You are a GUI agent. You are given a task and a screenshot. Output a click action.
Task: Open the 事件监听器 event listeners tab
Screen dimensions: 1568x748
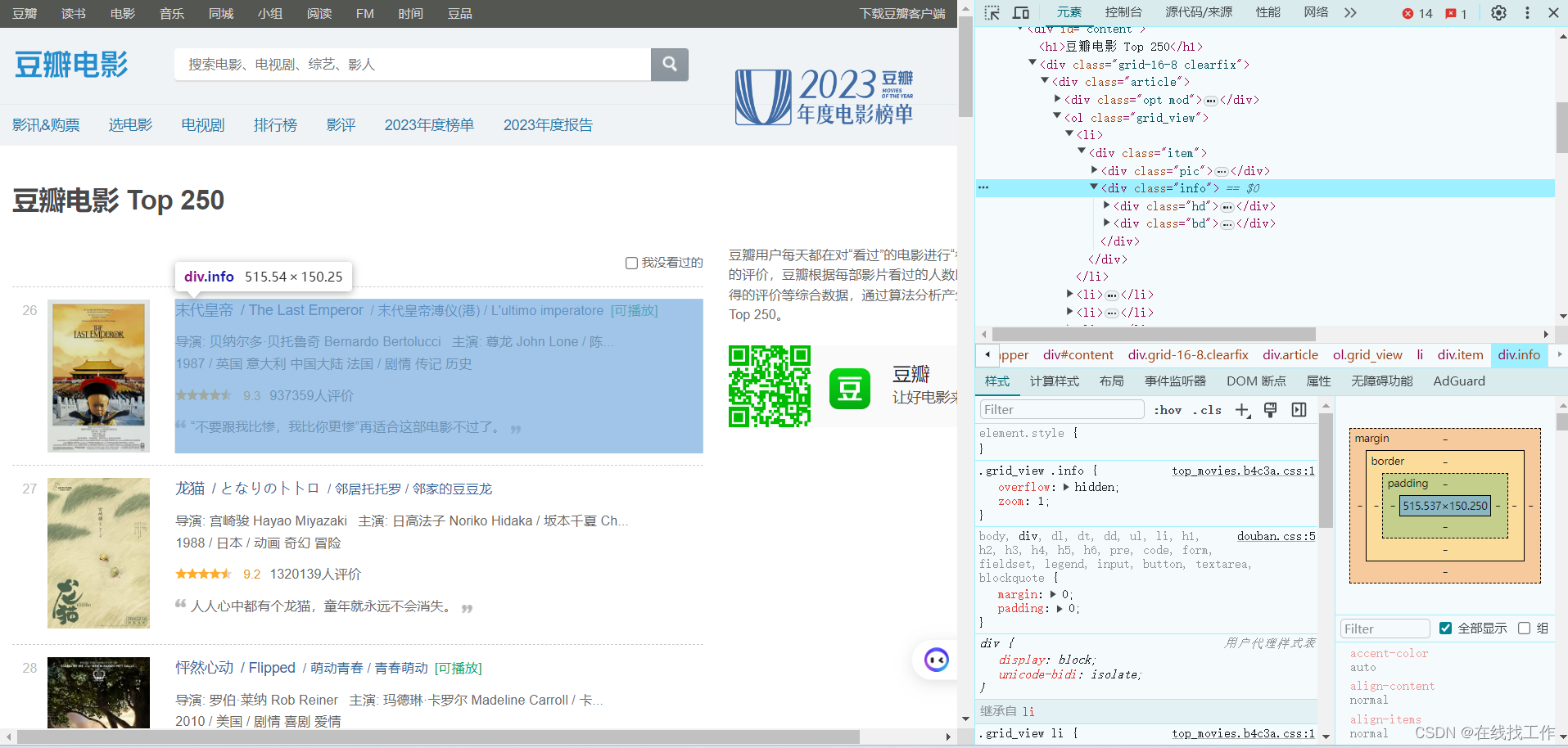1175,381
